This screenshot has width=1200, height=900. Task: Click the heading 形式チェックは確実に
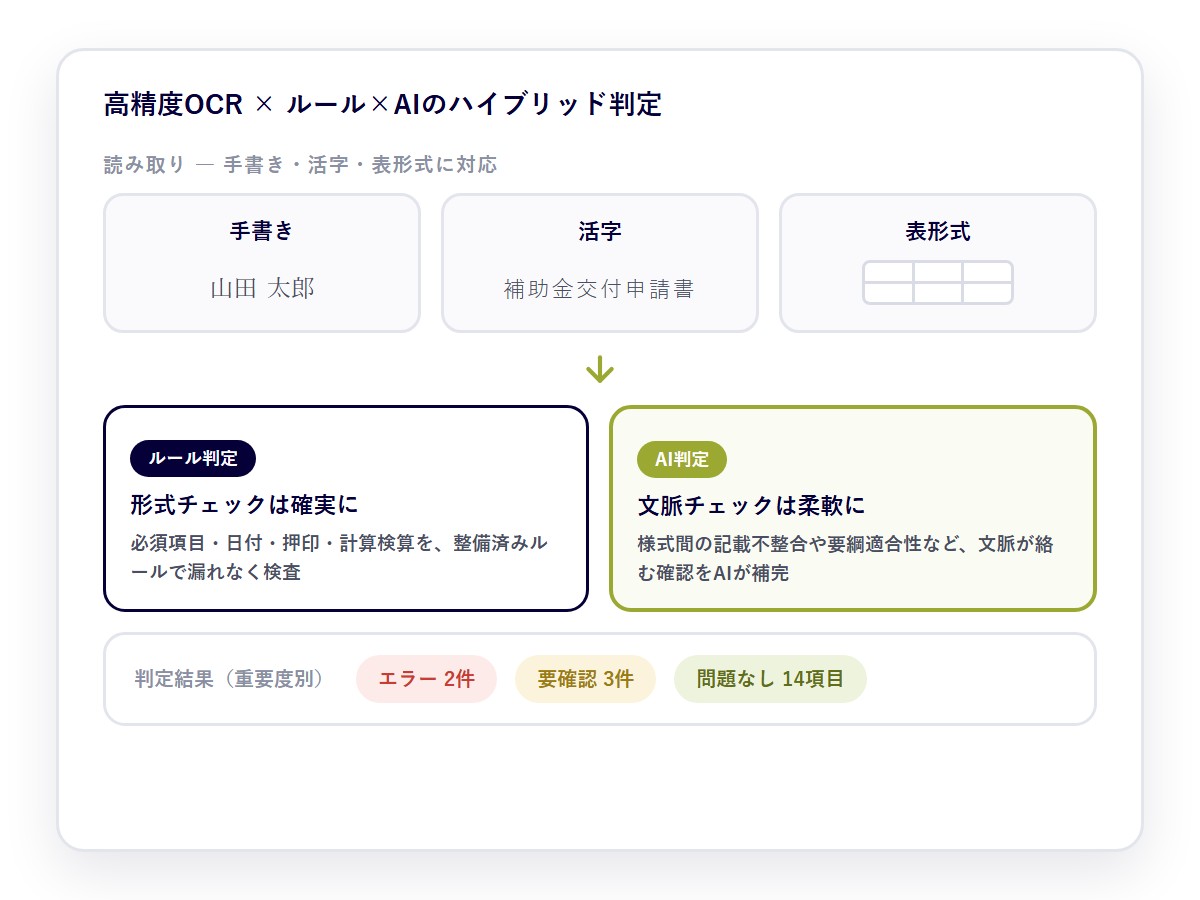[x=244, y=505]
